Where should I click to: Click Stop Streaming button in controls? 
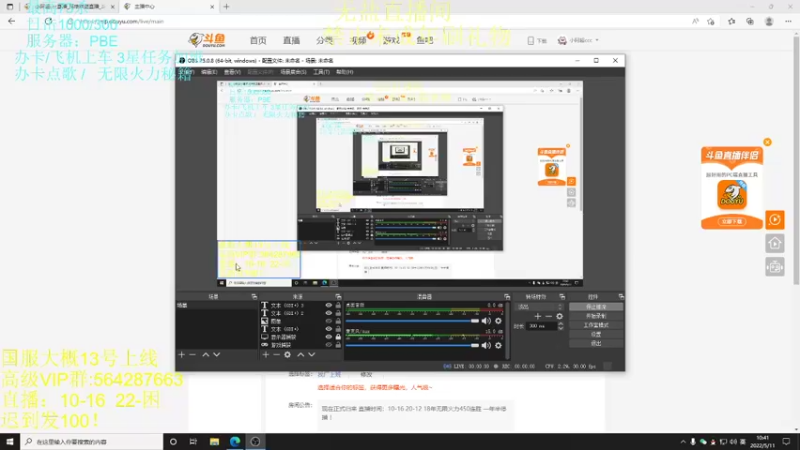pos(596,307)
